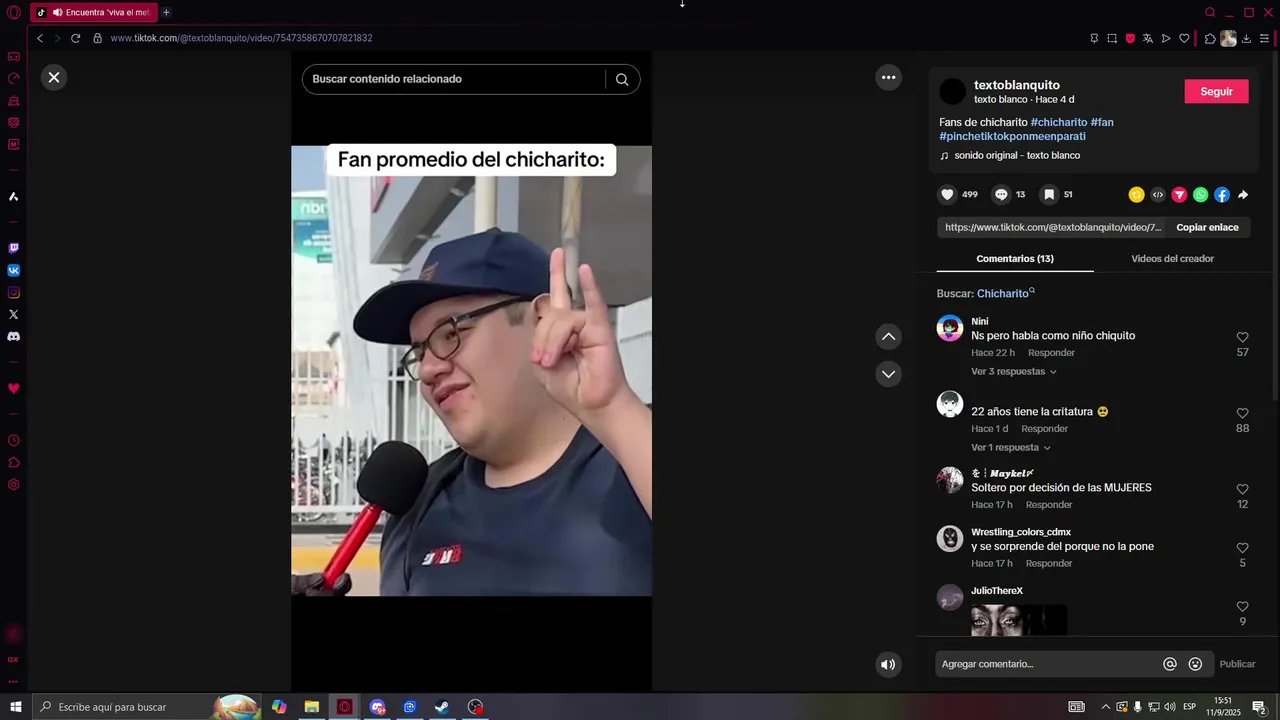Open notification center in system tray

pyautogui.click(x=1259, y=707)
